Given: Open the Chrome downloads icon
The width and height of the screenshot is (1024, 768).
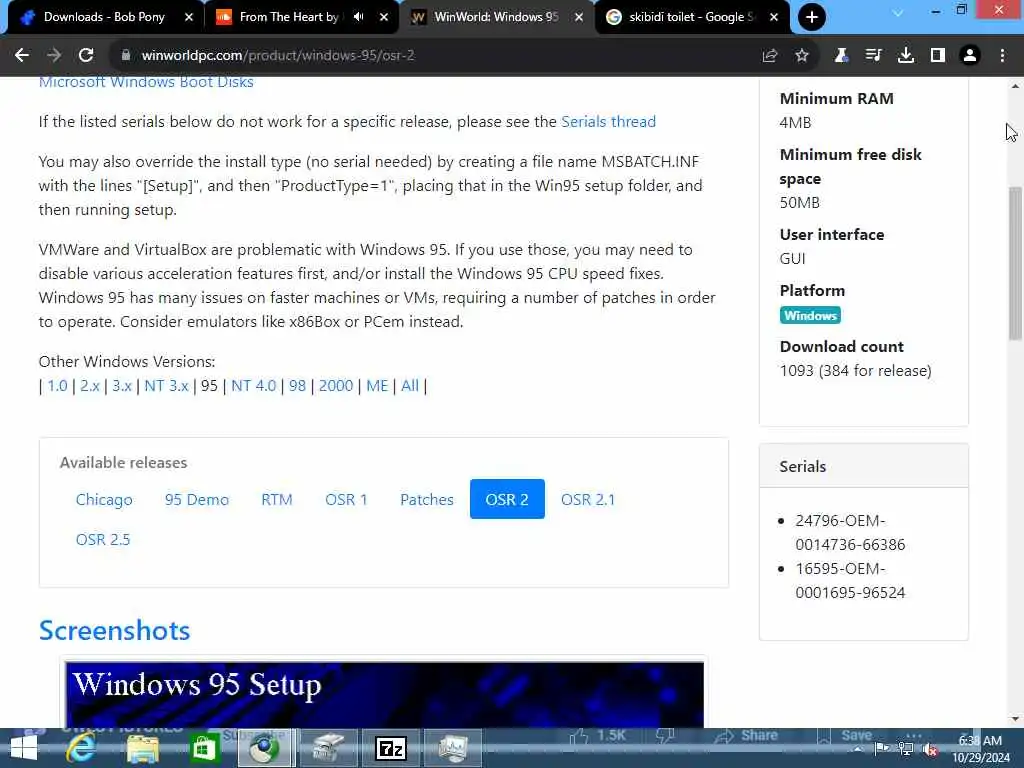Looking at the screenshot, I should point(906,56).
